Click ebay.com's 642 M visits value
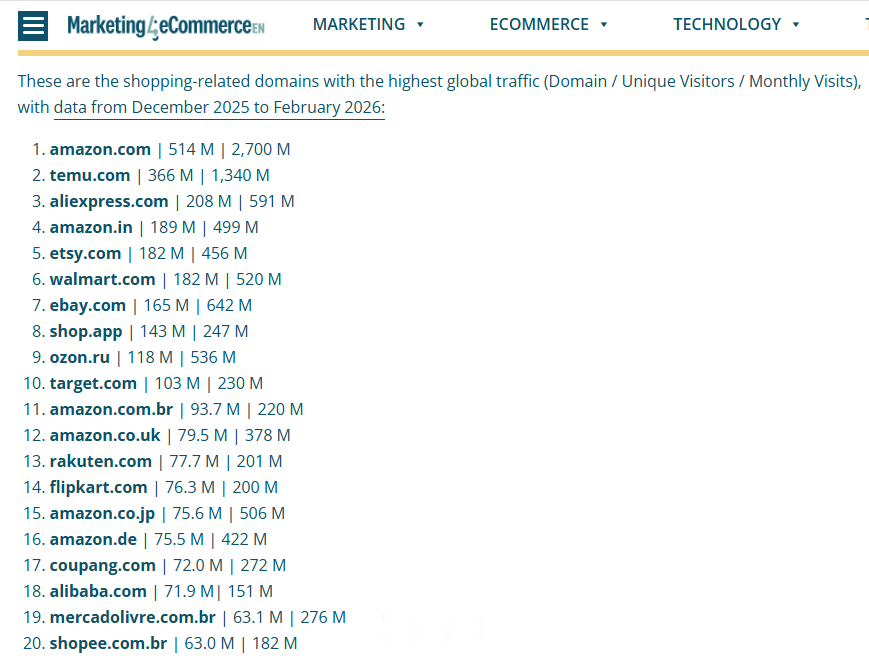Image resolution: width=869 pixels, height=661 pixels. (x=229, y=306)
